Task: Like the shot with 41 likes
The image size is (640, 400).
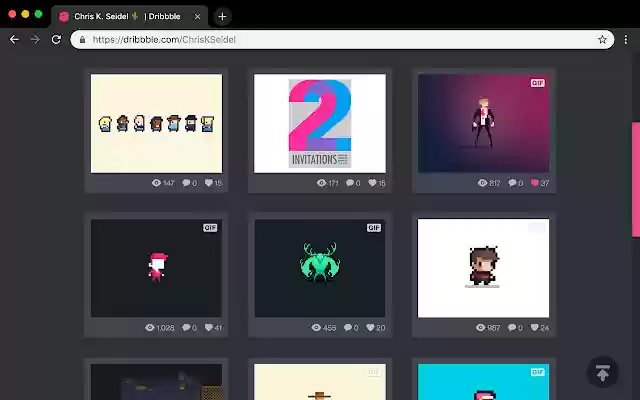Action: tap(209, 327)
